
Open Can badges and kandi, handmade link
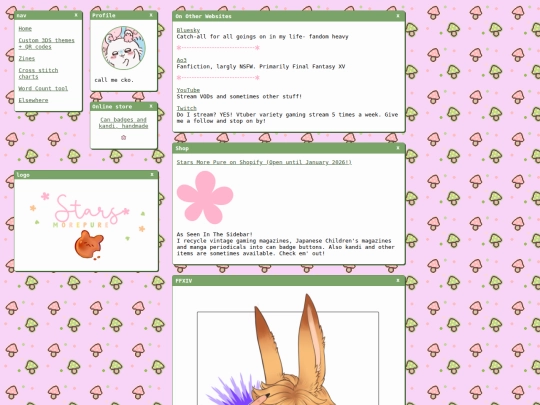[x=123, y=123]
